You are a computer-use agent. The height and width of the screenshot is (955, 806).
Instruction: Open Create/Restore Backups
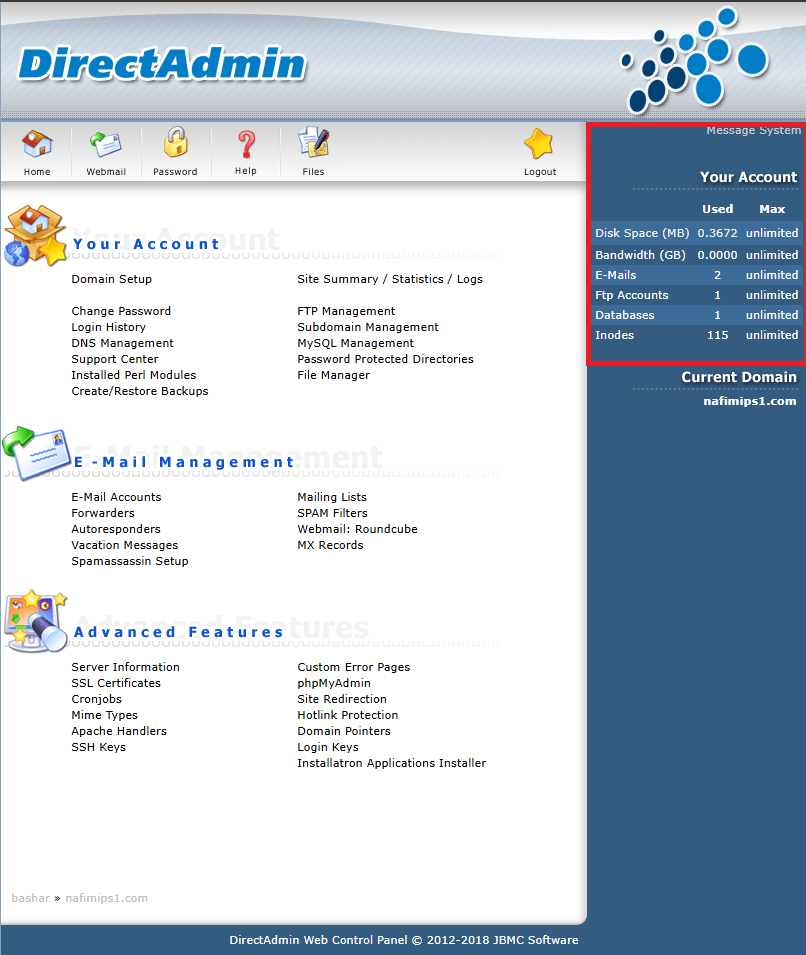pos(140,391)
